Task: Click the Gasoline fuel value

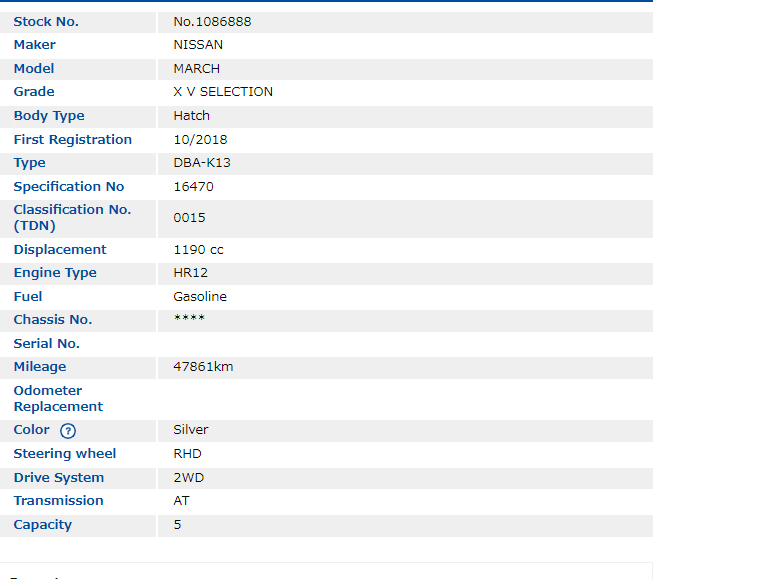Action: tap(200, 297)
